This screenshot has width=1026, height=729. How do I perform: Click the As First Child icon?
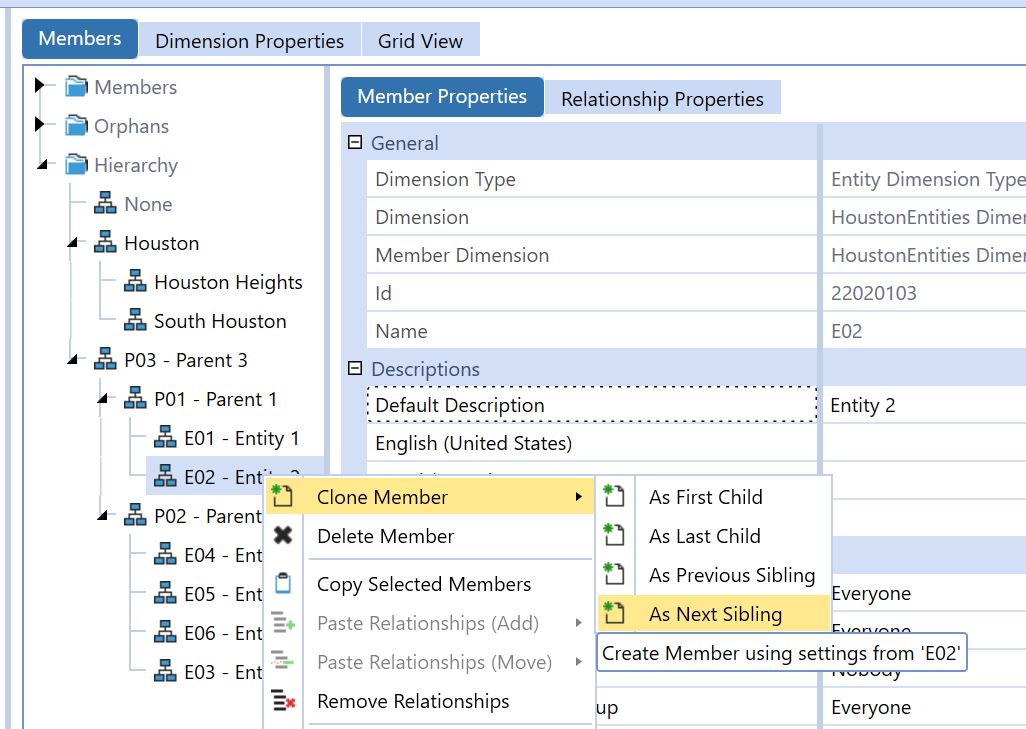tap(614, 497)
